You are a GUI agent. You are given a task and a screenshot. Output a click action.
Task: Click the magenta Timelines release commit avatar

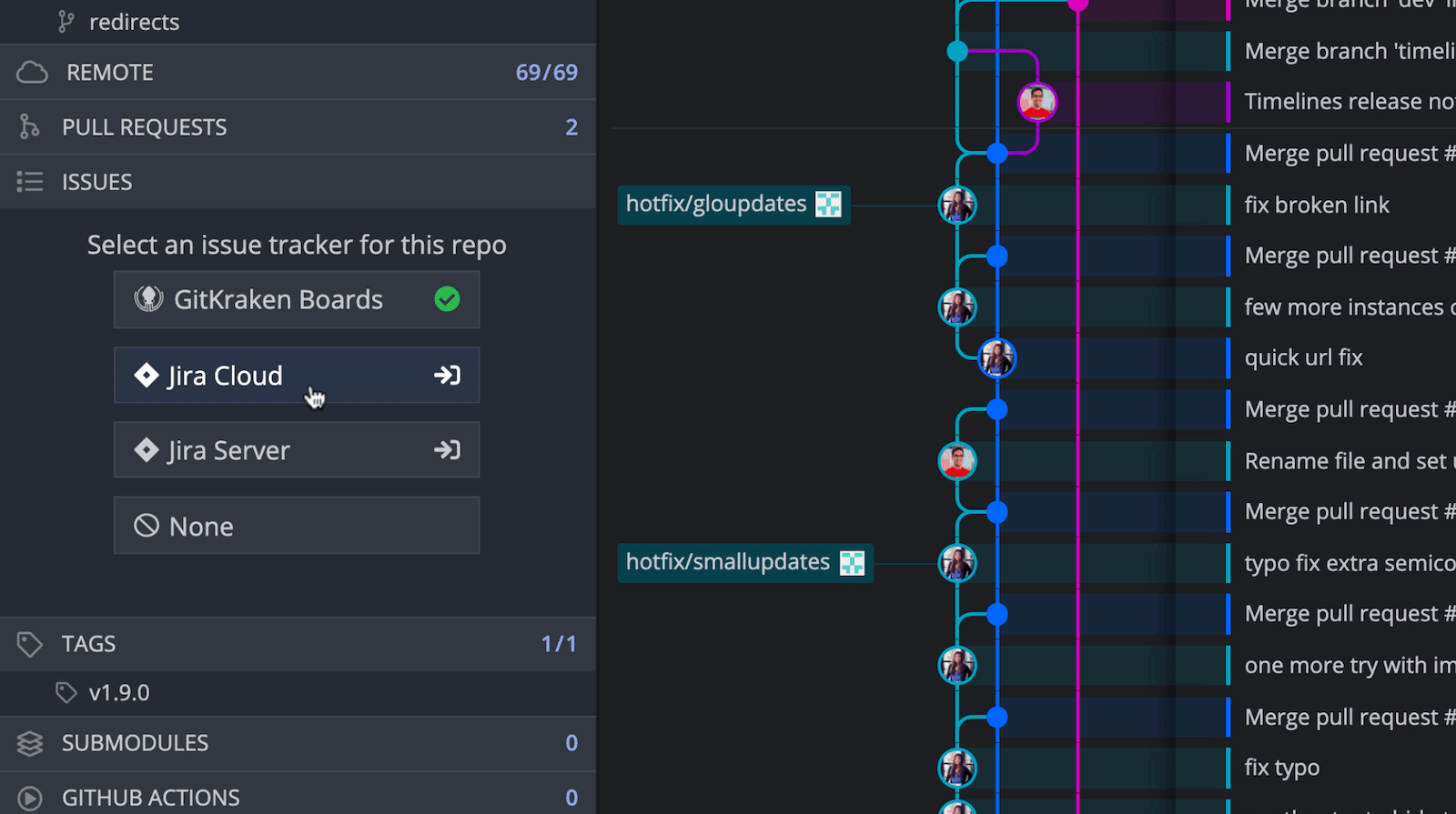[1036, 102]
